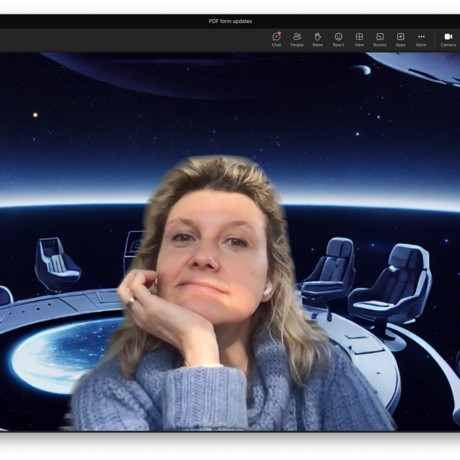
Task: Click the 'React' text label
Action: click(338, 45)
